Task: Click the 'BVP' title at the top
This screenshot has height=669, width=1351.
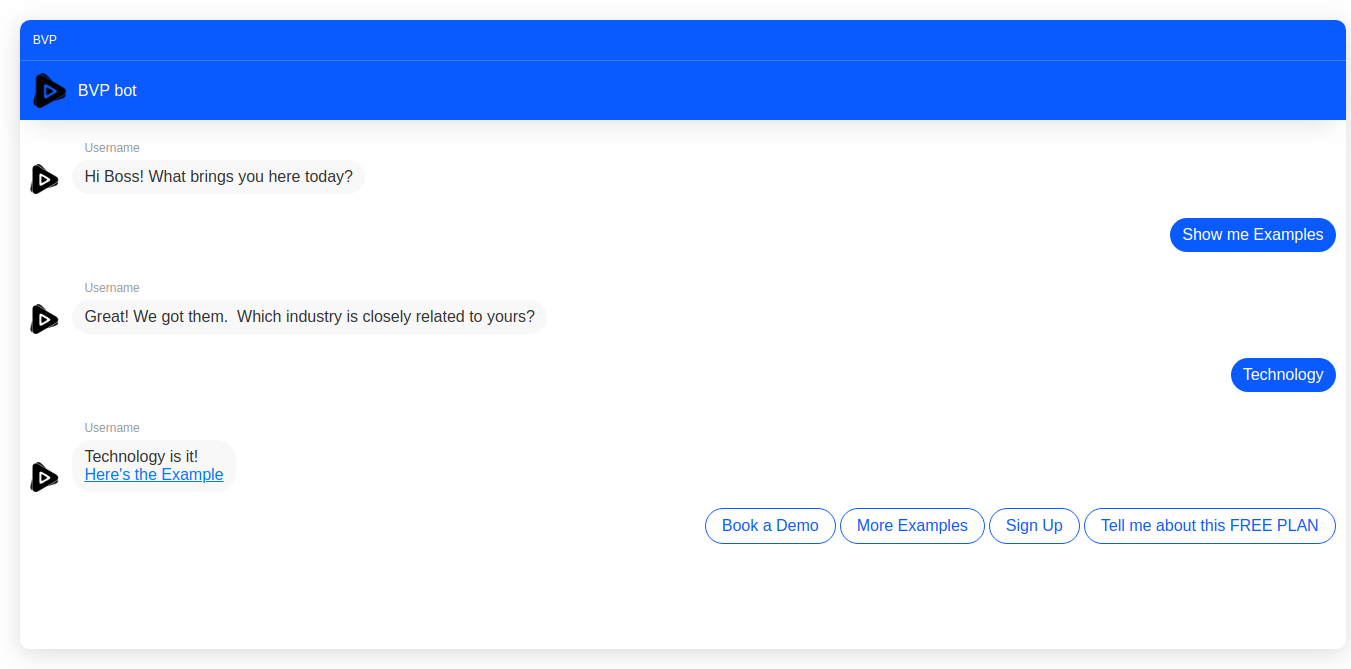Action: [x=45, y=40]
